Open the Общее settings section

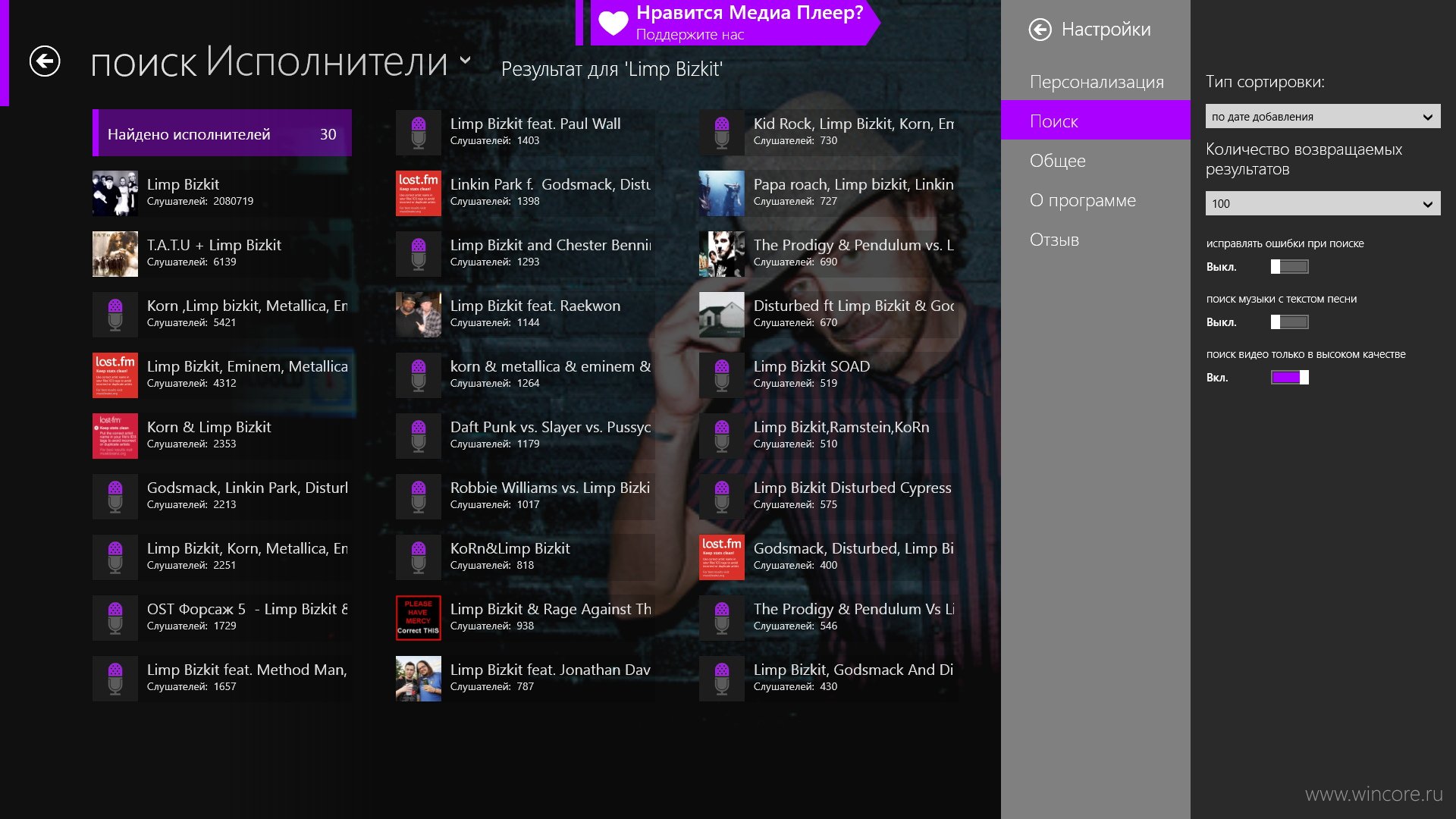coord(1096,161)
